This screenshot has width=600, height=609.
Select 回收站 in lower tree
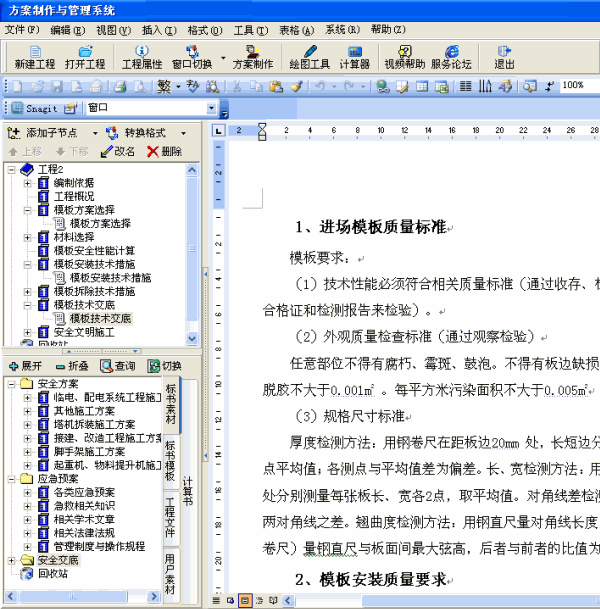[53, 574]
